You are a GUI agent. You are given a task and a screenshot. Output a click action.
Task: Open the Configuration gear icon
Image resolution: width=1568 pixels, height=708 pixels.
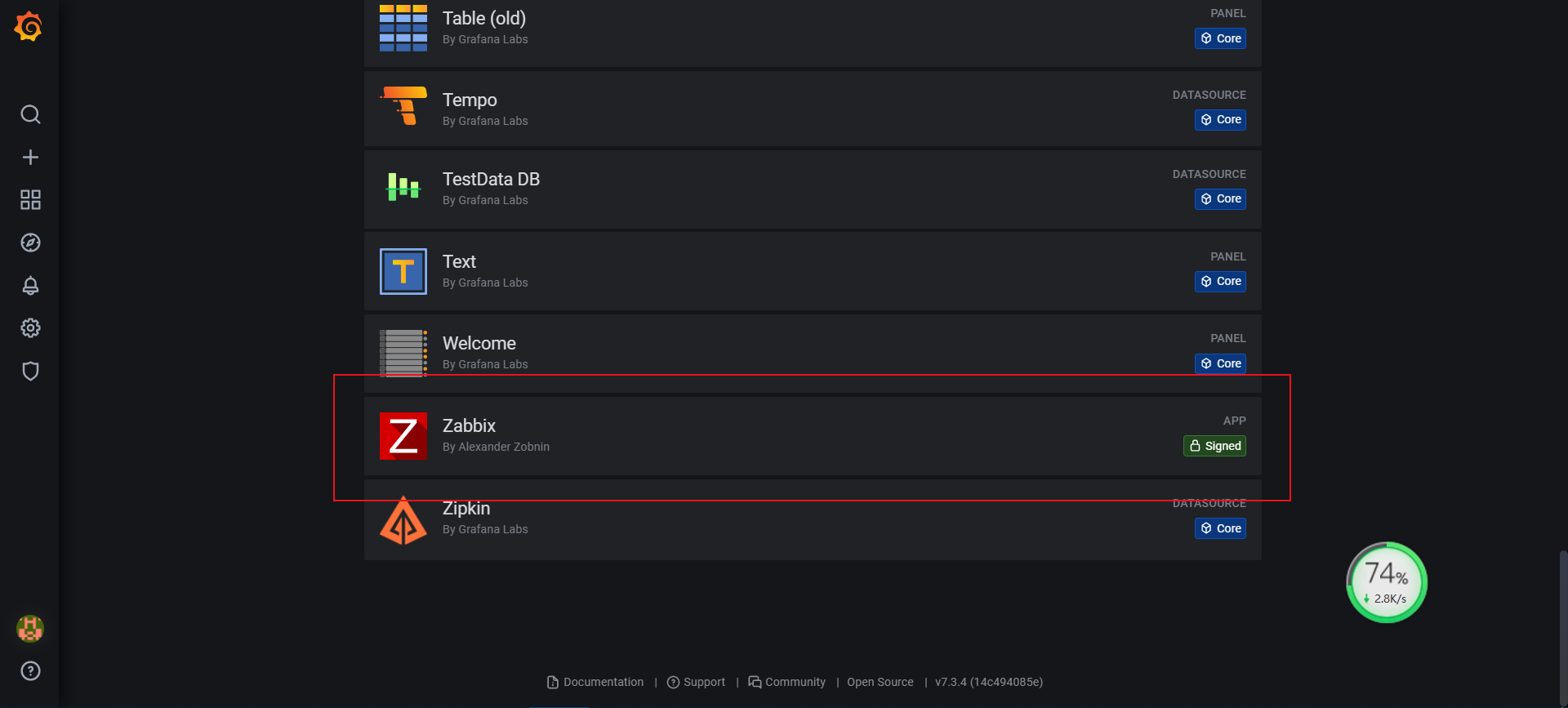pos(30,328)
